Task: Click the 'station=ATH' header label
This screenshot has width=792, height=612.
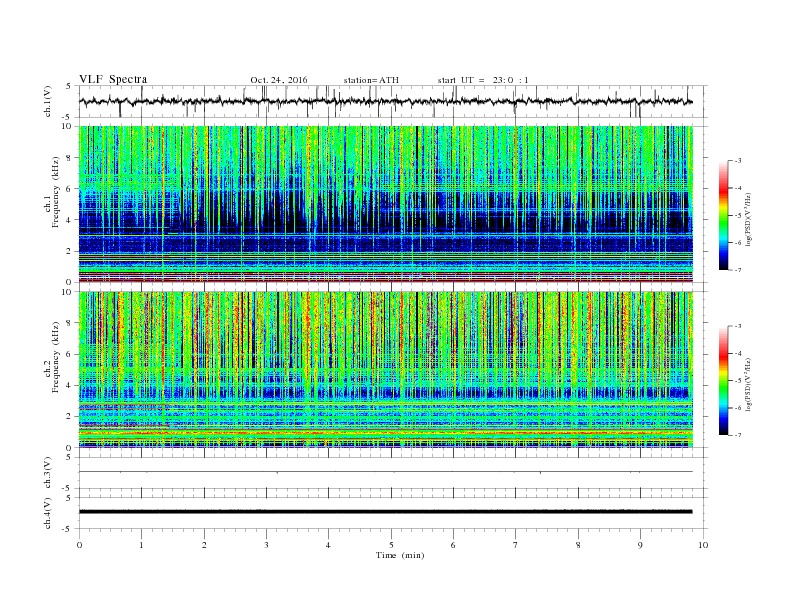Action: point(371,80)
